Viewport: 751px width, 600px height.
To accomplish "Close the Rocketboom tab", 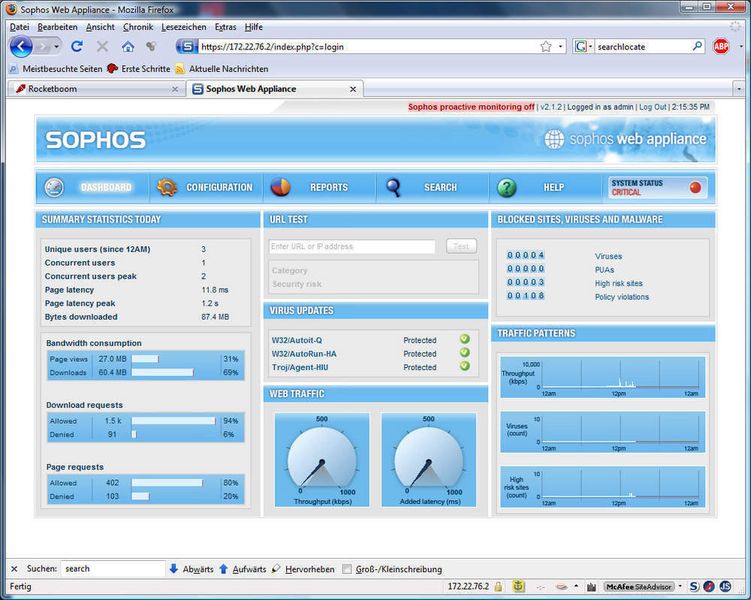I will [175, 89].
